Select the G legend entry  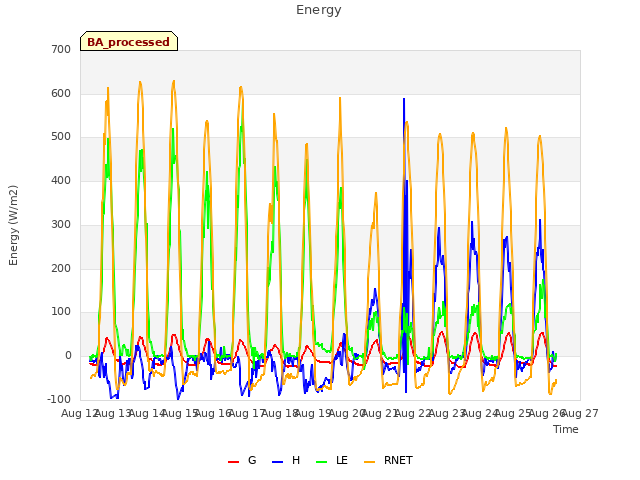point(242,460)
